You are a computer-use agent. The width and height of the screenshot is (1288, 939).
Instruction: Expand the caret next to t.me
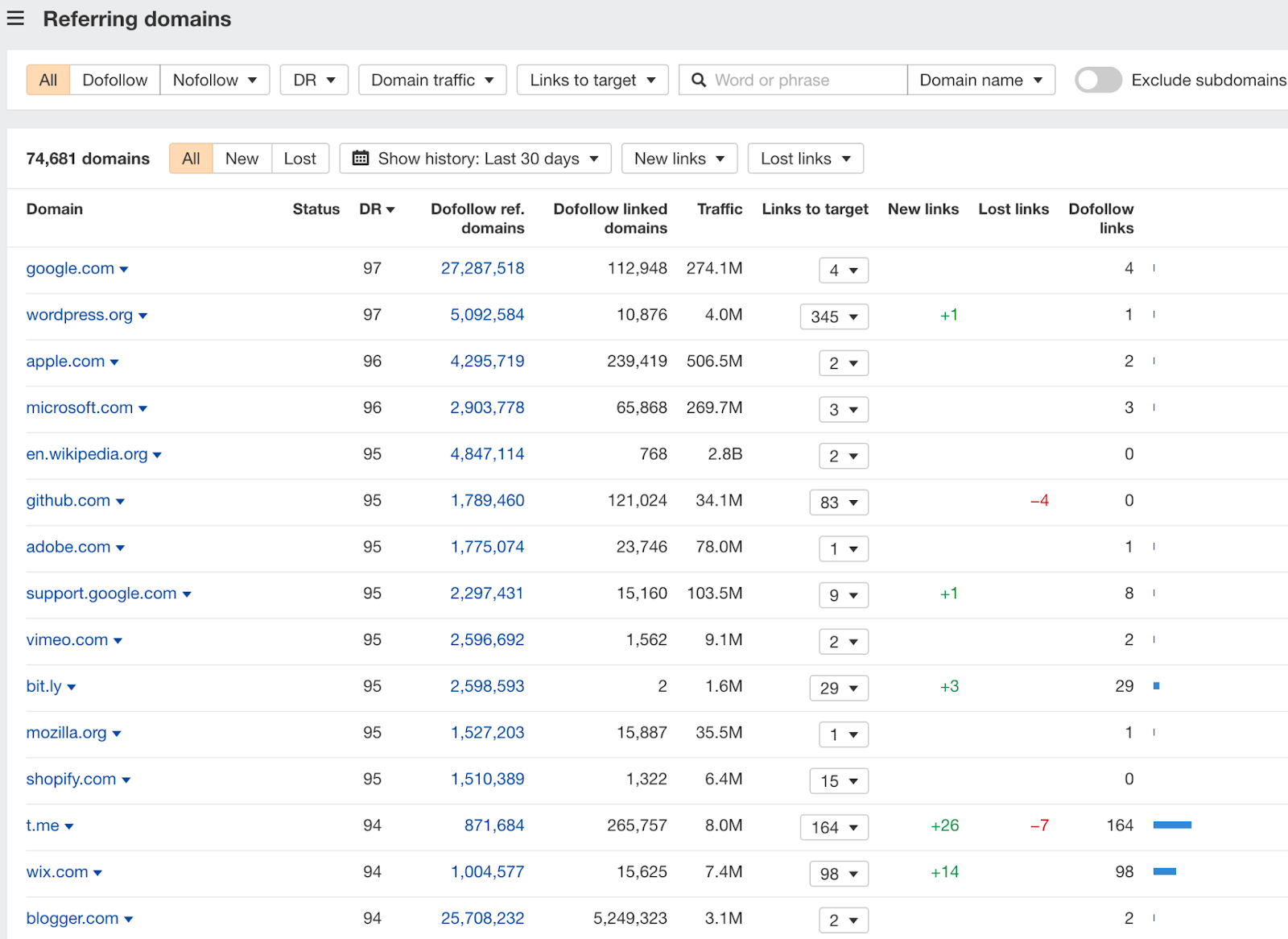(68, 827)
